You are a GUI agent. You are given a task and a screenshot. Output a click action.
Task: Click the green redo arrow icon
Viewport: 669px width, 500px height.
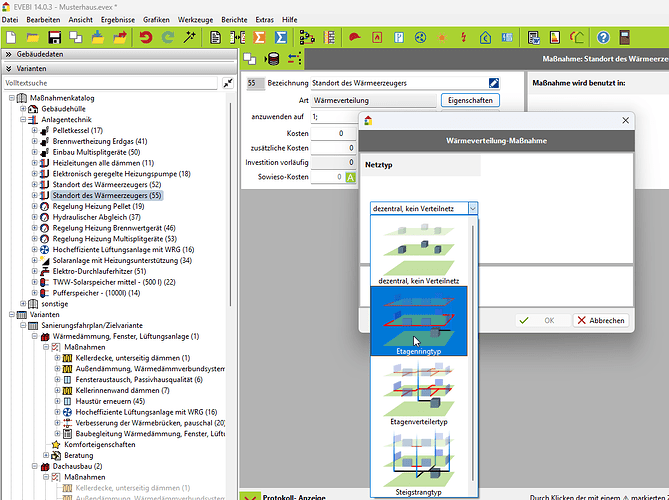167,37
